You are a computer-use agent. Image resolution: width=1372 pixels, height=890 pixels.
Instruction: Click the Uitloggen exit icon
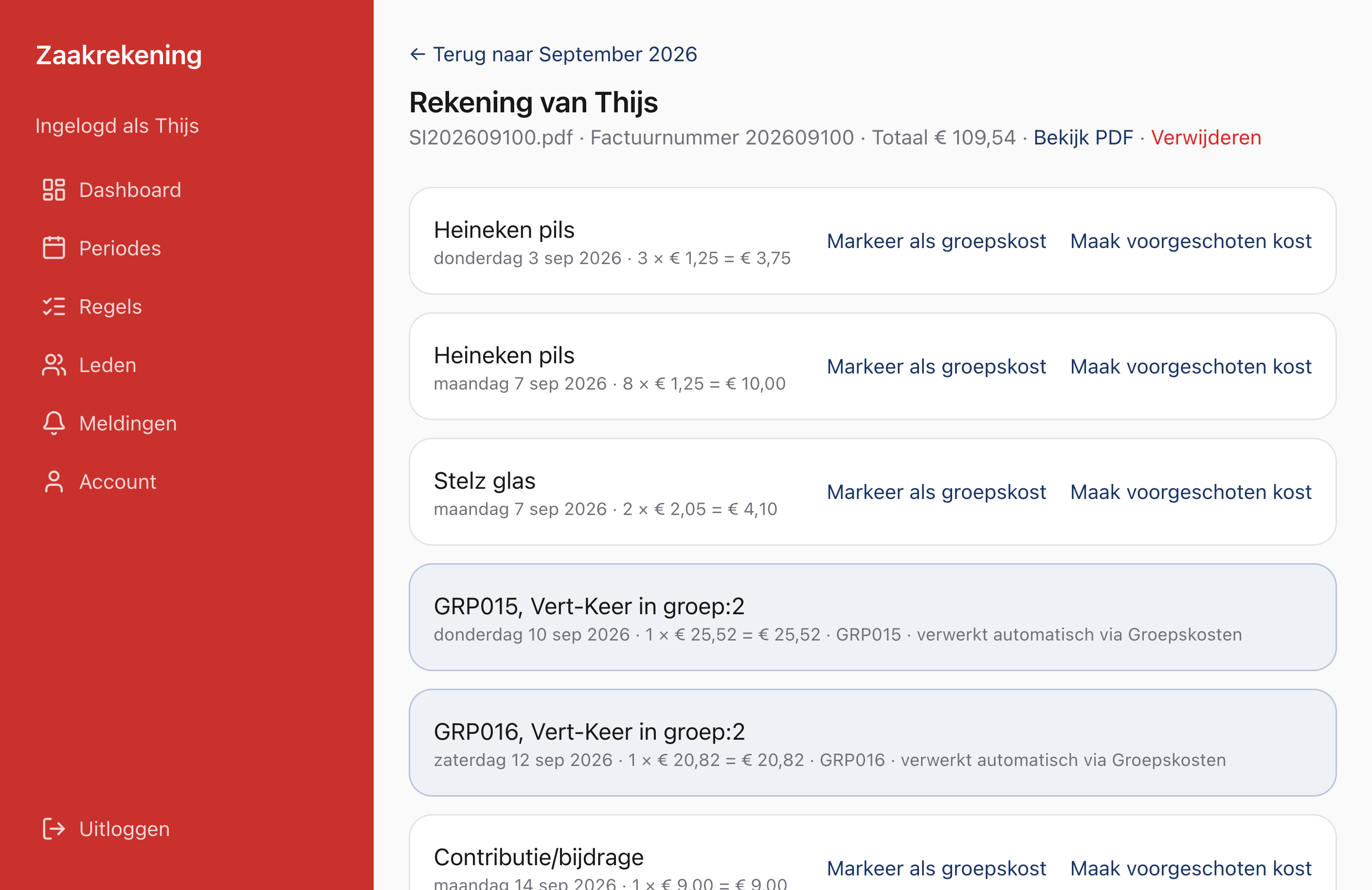click(x=54, y=829)
